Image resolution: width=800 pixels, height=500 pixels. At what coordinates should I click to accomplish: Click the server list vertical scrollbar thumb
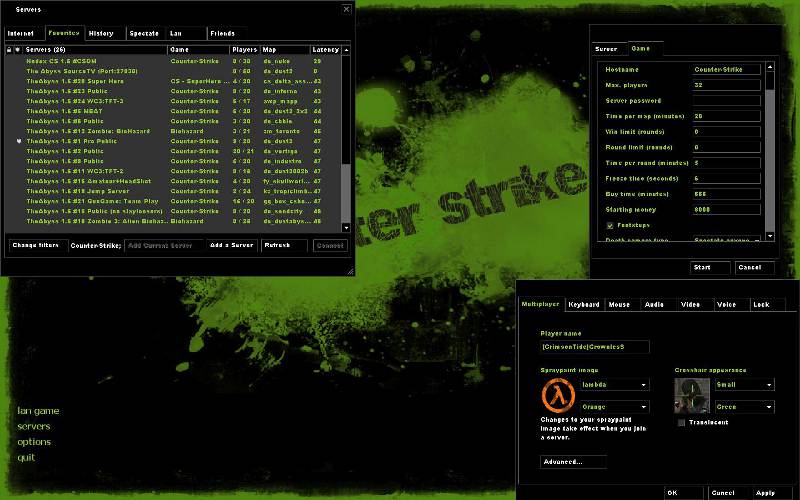pyautogui.click(x=346, y=193)
